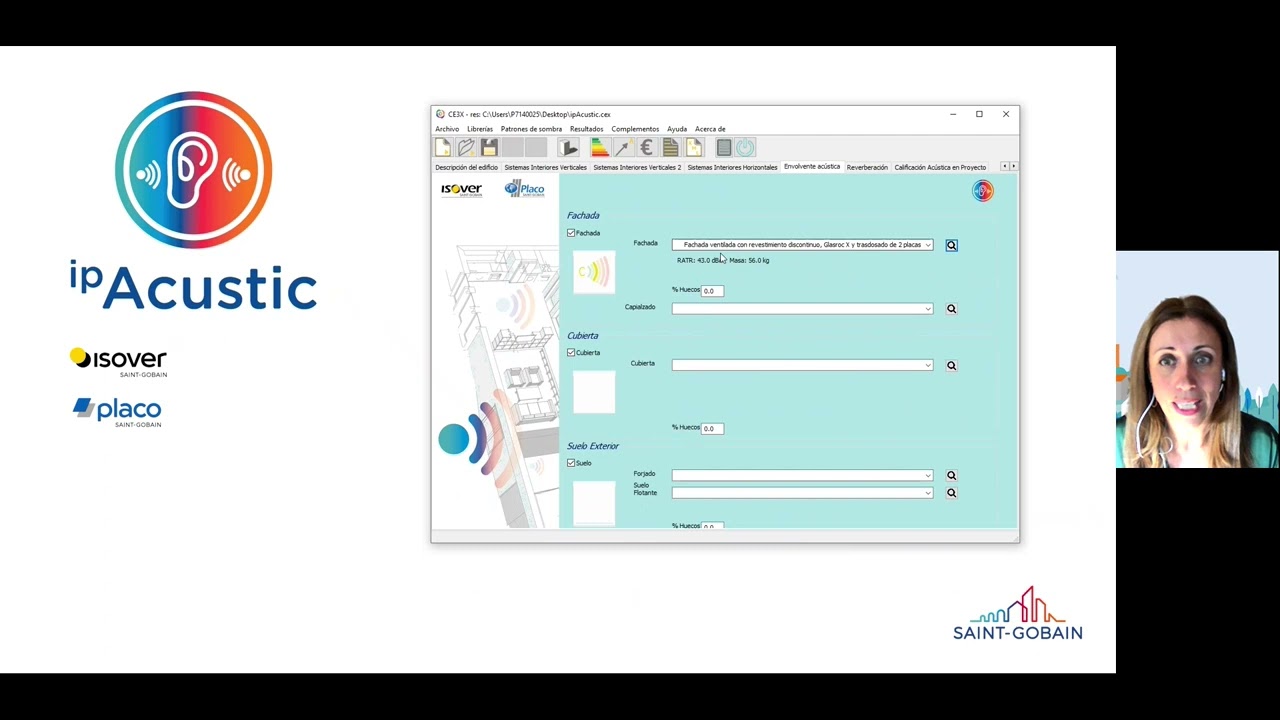Open the Complementos menu
This screenshot has width=1280, height=720.
(635, 129)
